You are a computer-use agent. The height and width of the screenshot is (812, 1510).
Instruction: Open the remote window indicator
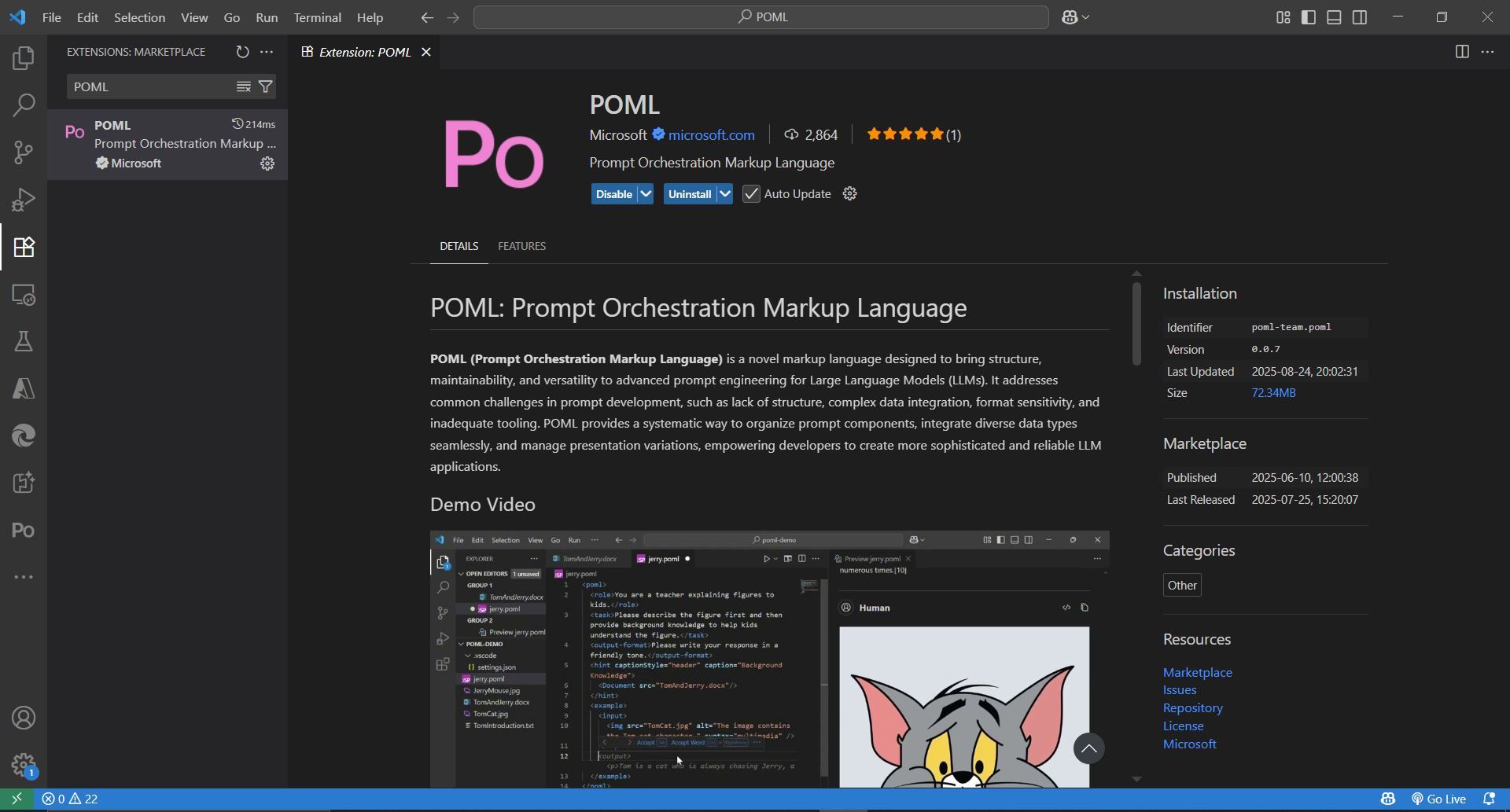17,799
